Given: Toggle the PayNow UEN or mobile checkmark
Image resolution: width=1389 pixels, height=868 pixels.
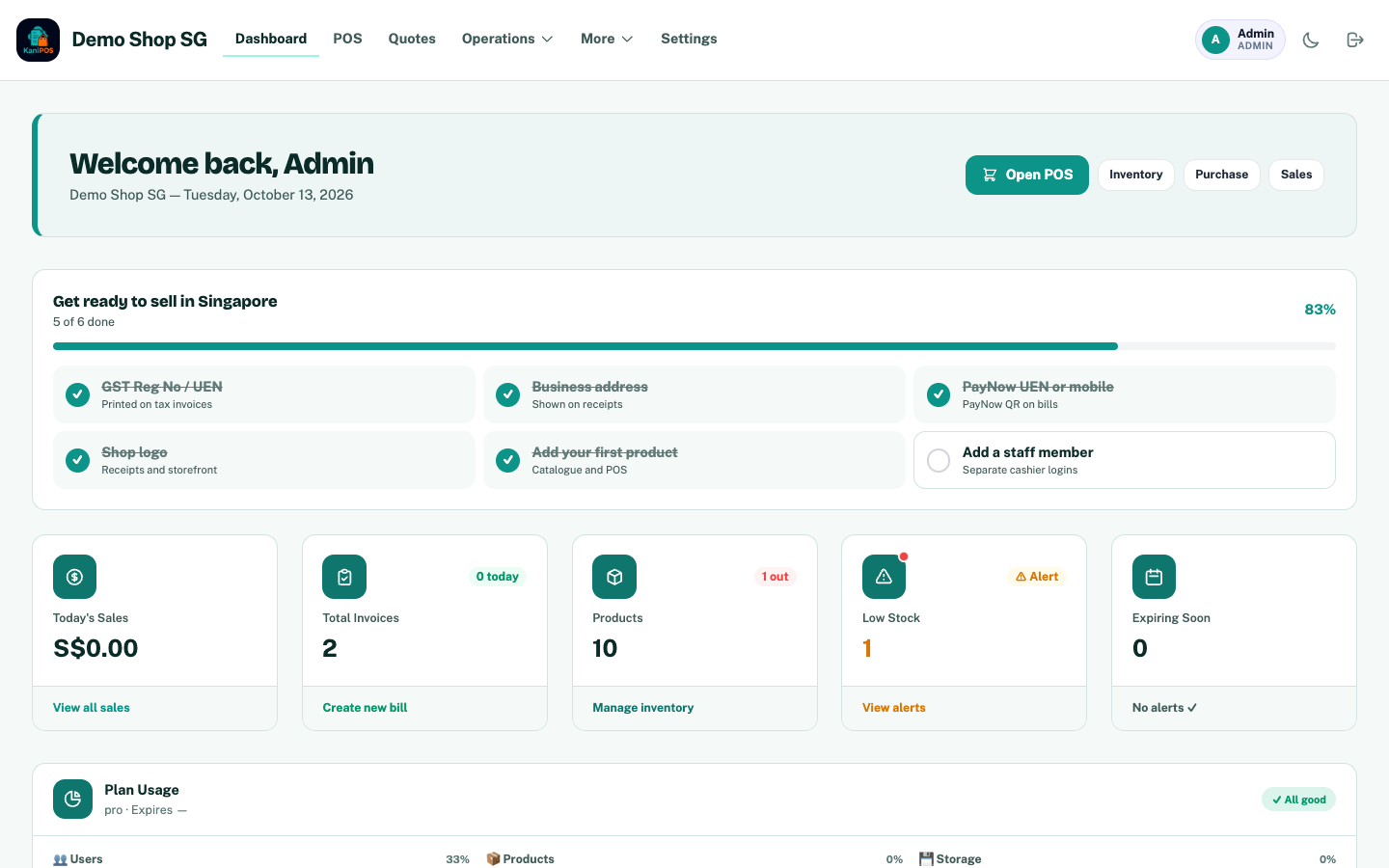Looking at the screenshot, I should (939, 394).
